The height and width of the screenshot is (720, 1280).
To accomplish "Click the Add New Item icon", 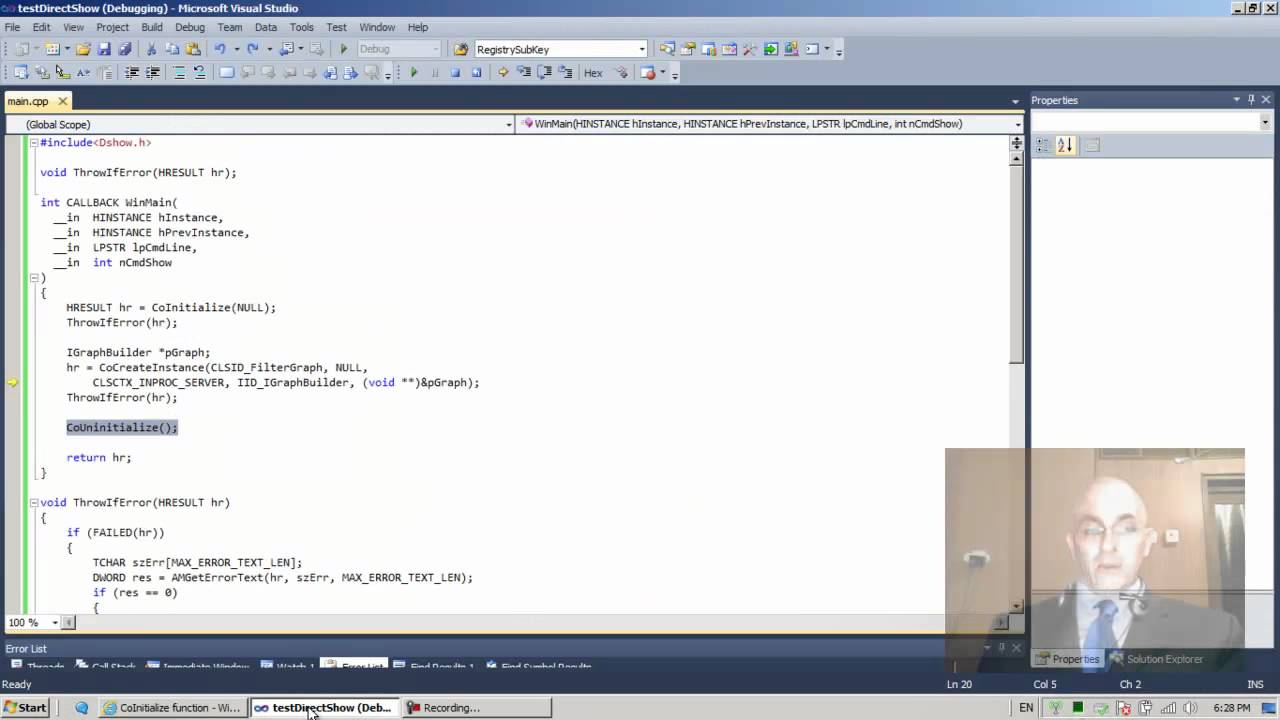I will point(52,49).
